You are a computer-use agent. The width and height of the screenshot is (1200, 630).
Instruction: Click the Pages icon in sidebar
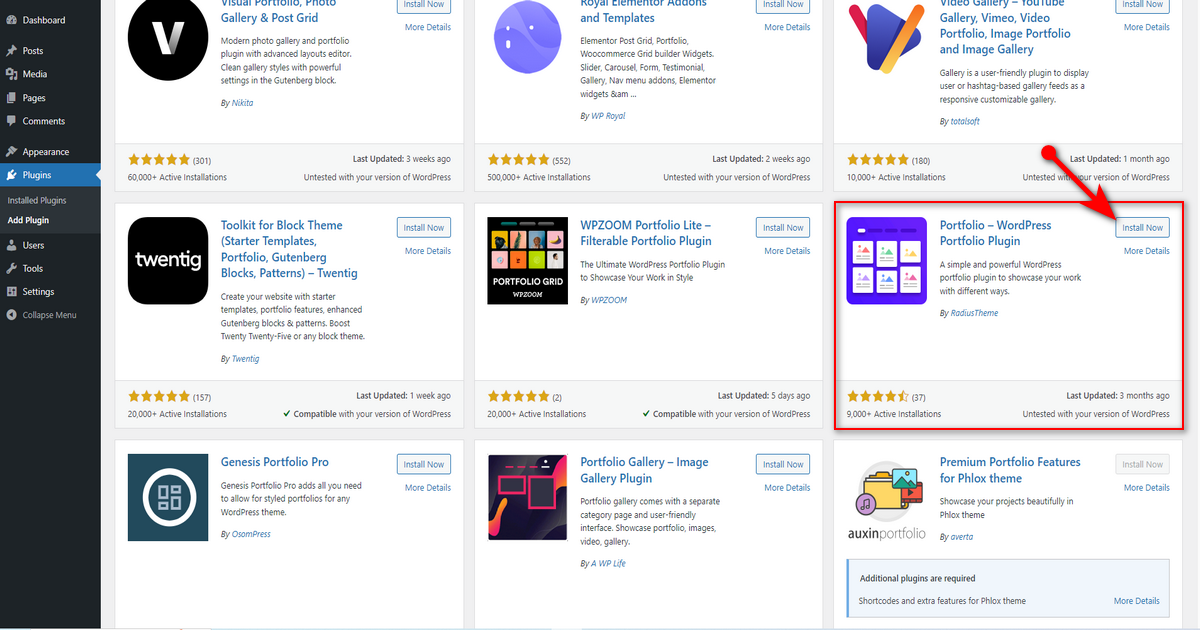click(11, 98)
